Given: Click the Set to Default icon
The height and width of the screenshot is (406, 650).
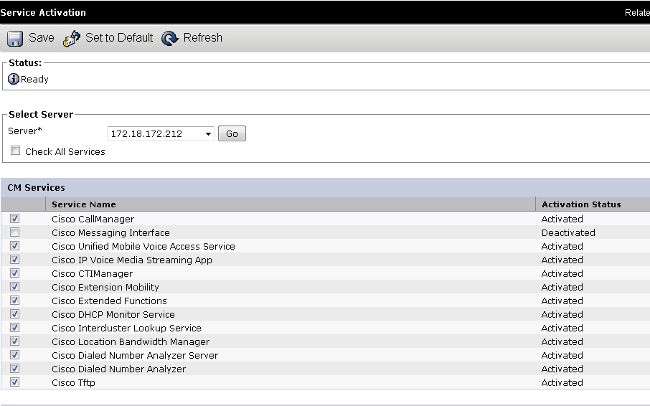Looking at the screenshot, I should (71, 39).
